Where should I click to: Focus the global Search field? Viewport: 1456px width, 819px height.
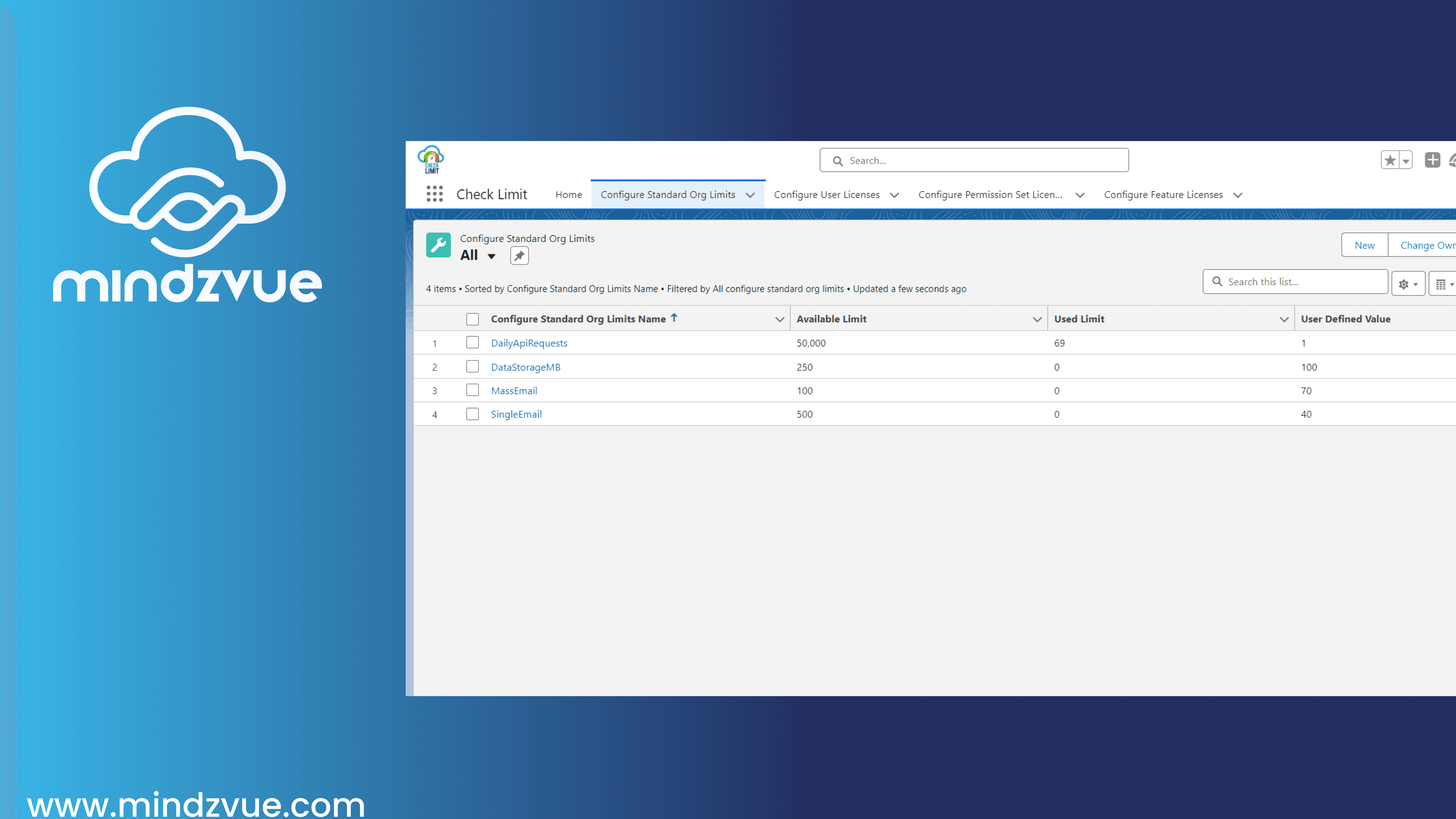pyautogui.click(x=974, y=160)
